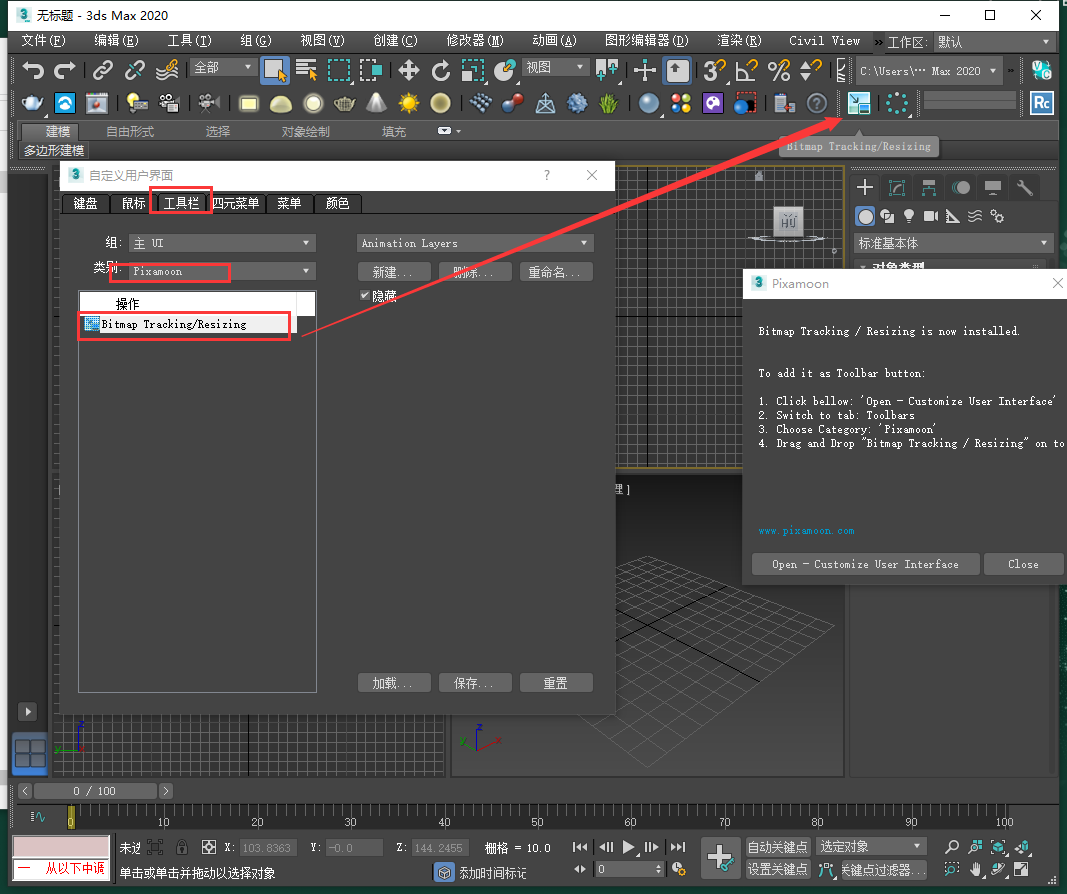Image resolution: width=1067 pixels, height=894 pixels.
Task: Click the Cameras creation icon
Action: pyautogui.click(x=930, y=216)
